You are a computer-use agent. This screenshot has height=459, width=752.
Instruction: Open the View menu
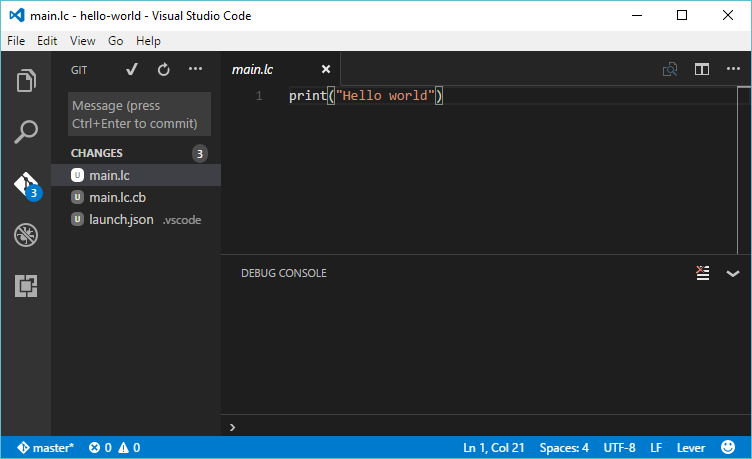click(x=83, y=41)
